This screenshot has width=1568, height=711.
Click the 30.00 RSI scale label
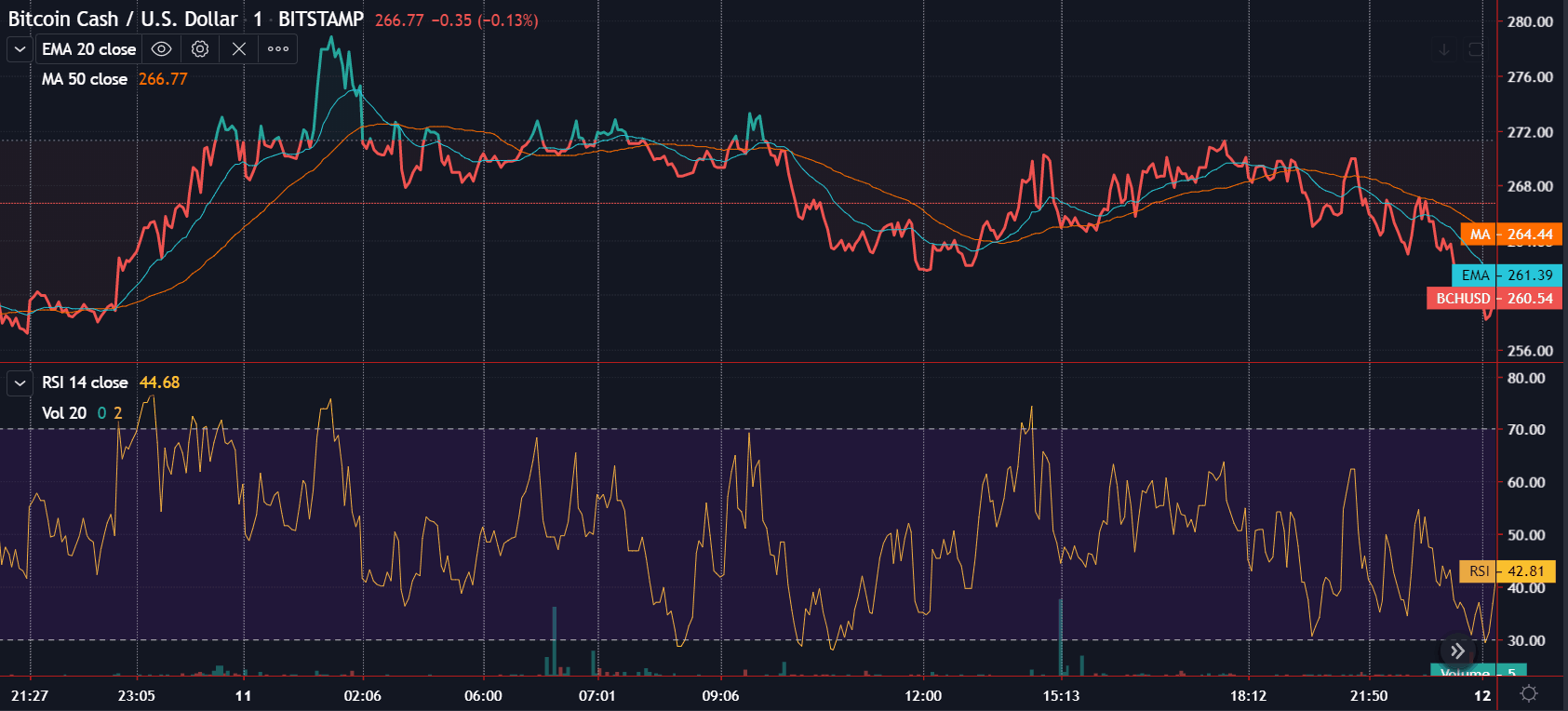coord(1526,641)
